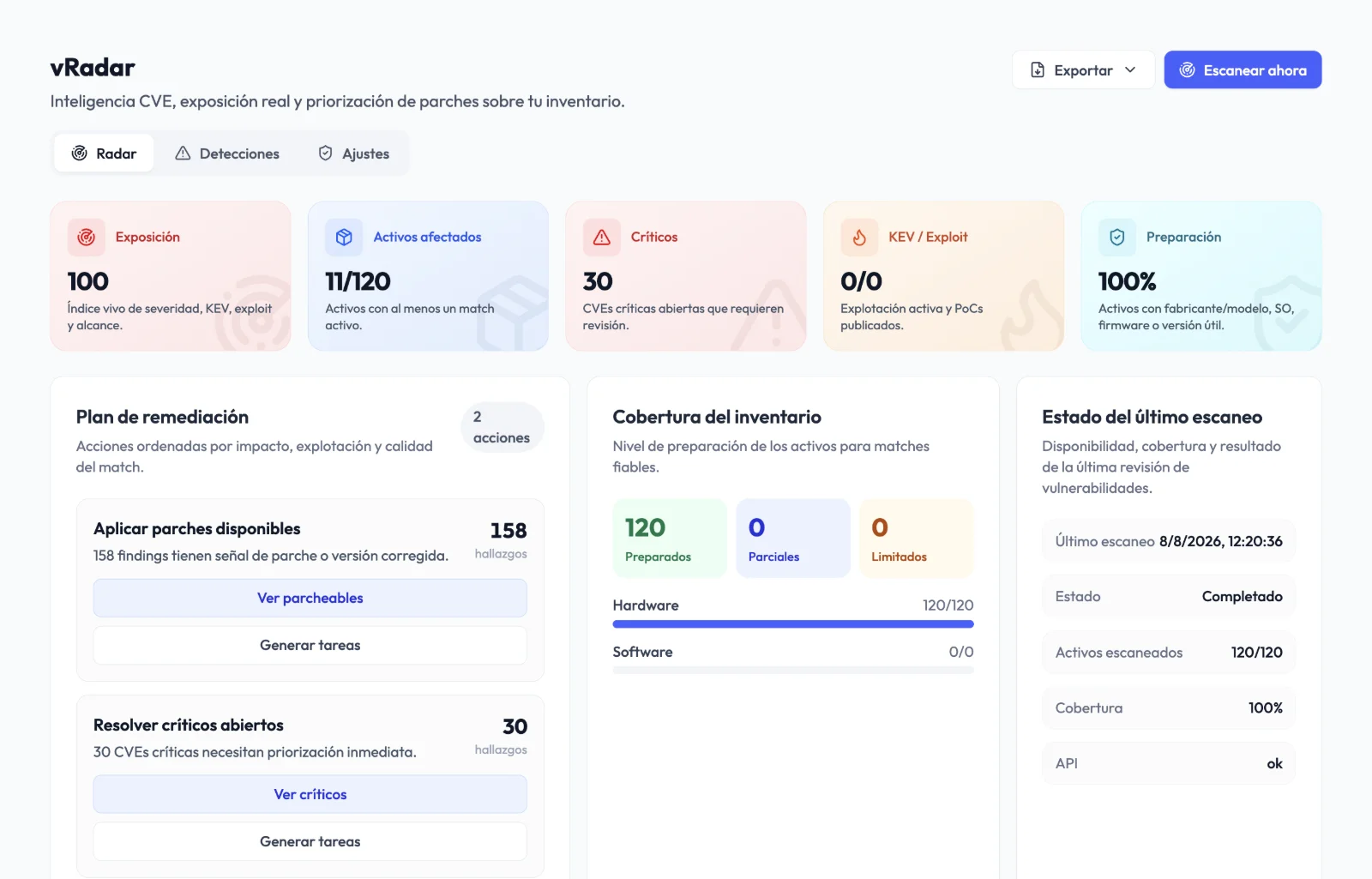Click the Preparación value 100%
Screen dimensions: 1372x879
(1127, 281)
